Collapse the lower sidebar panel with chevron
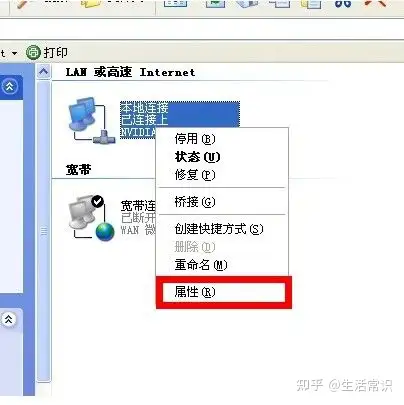 pyautogui.click(x=9, y=319)
